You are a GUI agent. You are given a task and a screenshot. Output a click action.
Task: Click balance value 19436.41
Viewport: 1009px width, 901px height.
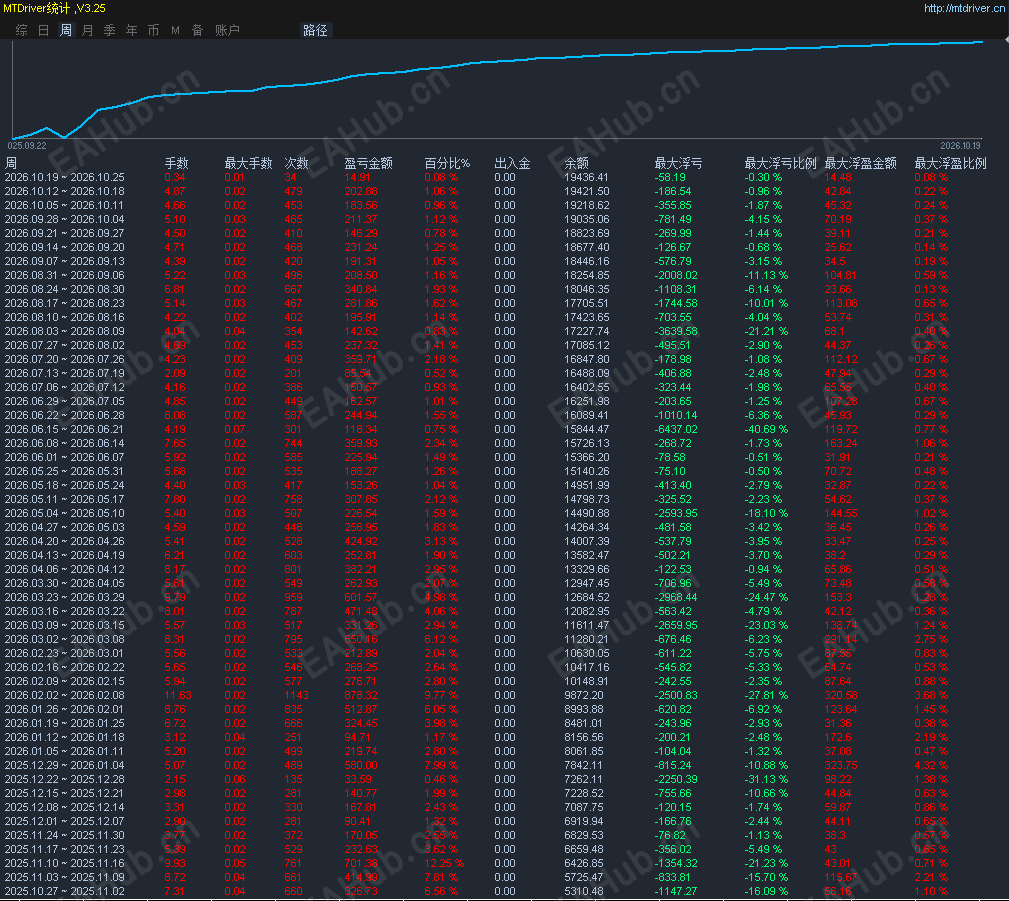[586, 178]
